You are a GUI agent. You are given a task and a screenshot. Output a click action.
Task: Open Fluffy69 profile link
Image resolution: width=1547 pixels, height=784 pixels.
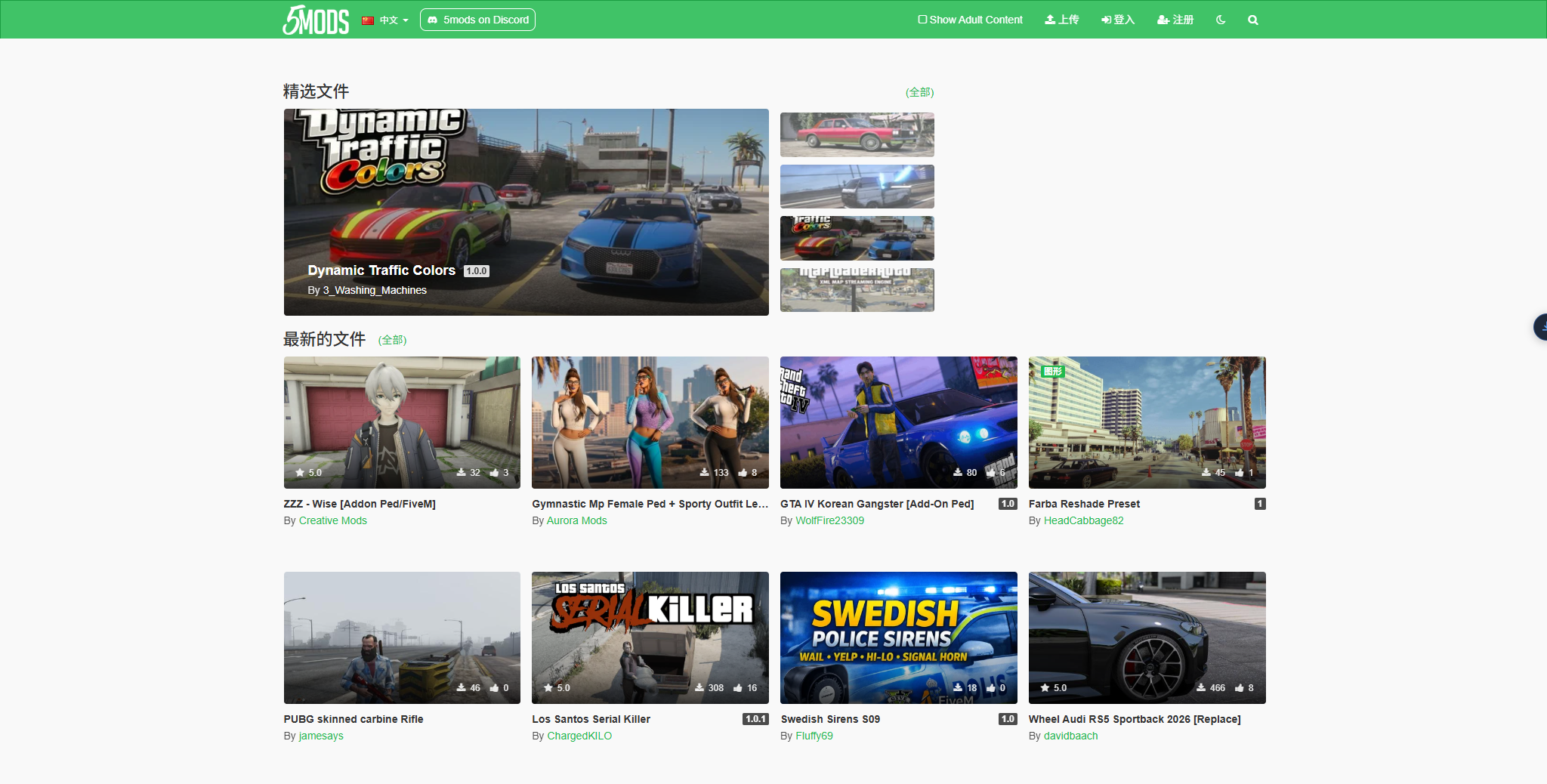[x=814, y=736]
